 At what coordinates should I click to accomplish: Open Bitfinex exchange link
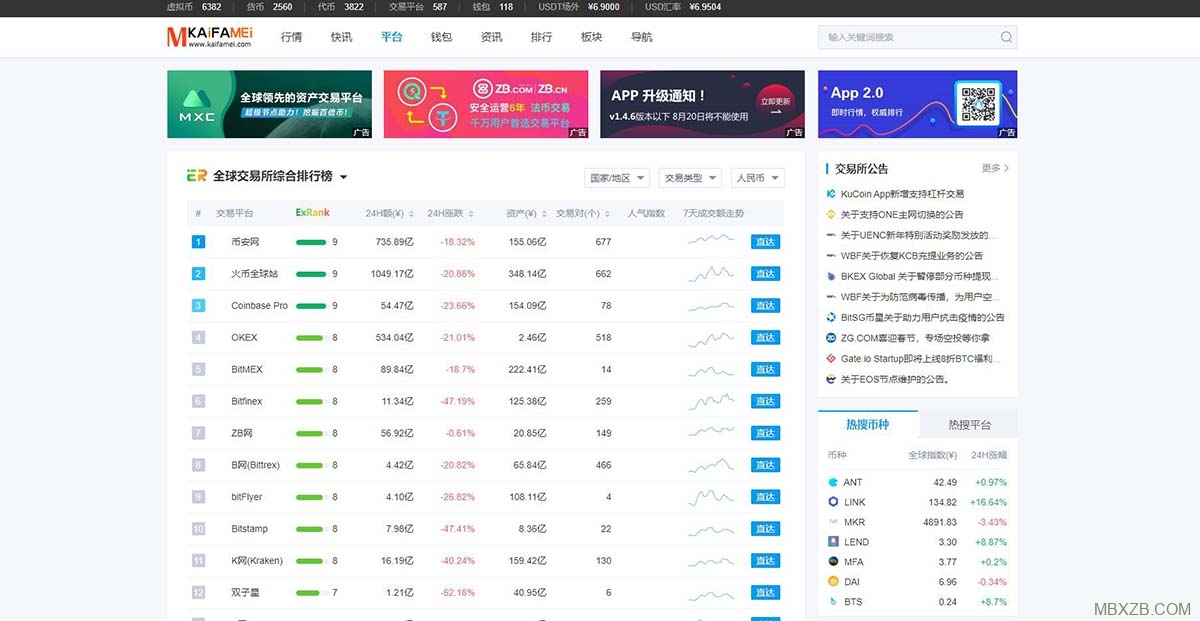click(x=247, y=401)
